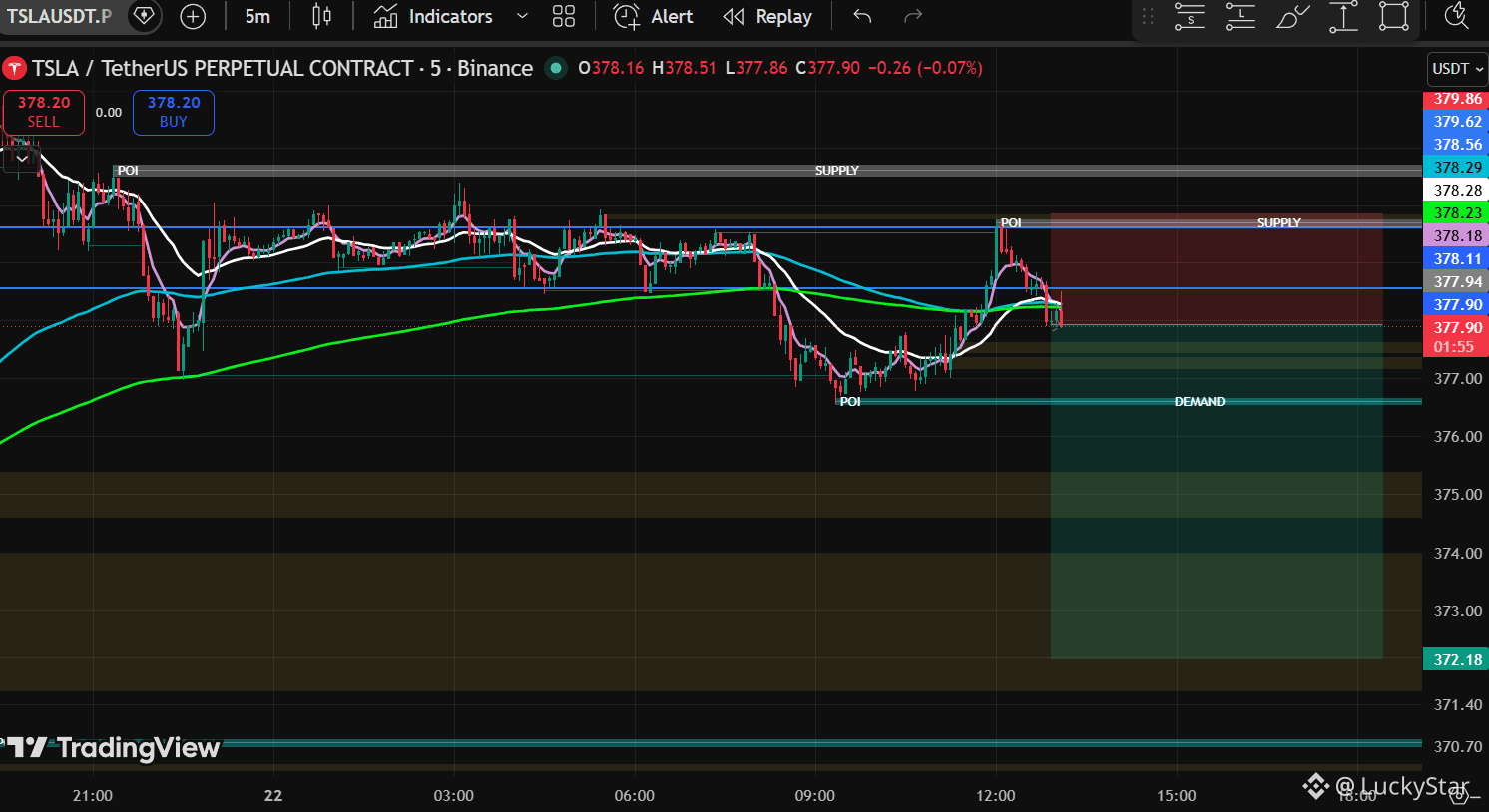Click the 378.23 green price label
Screen dimensions: 1489x812
[1457, 212]
